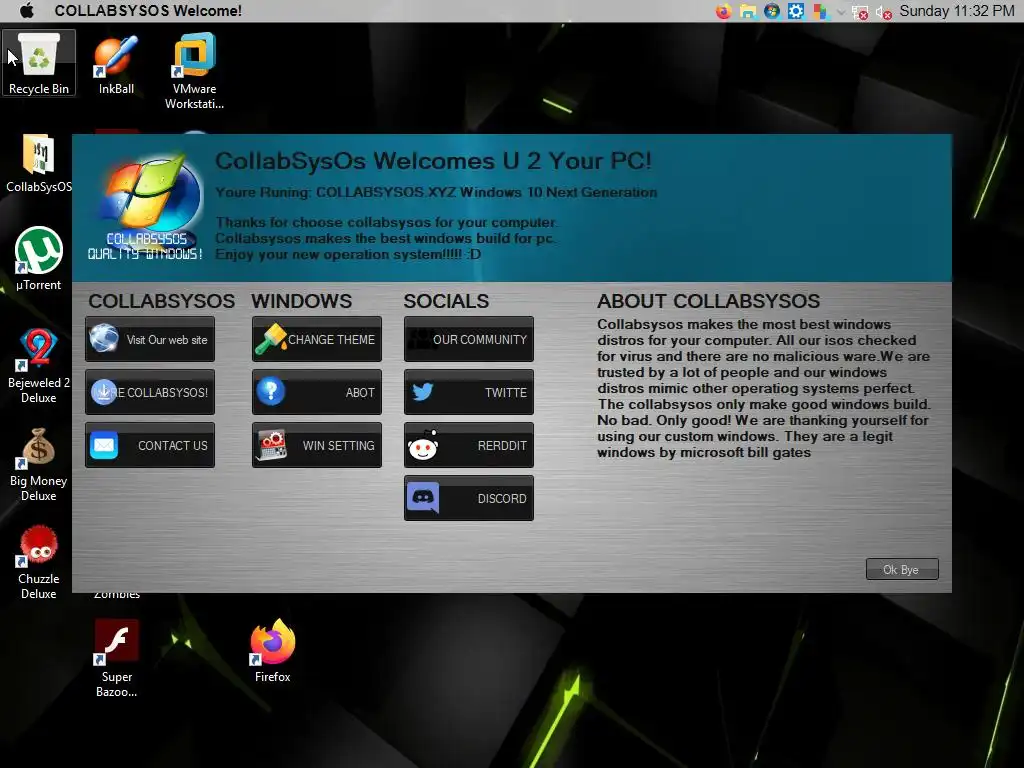Image resolution: width=1024 pixels, height=768 pixels.
Task: Click the CONTACT US button
Action: click(x=150, y=445)
